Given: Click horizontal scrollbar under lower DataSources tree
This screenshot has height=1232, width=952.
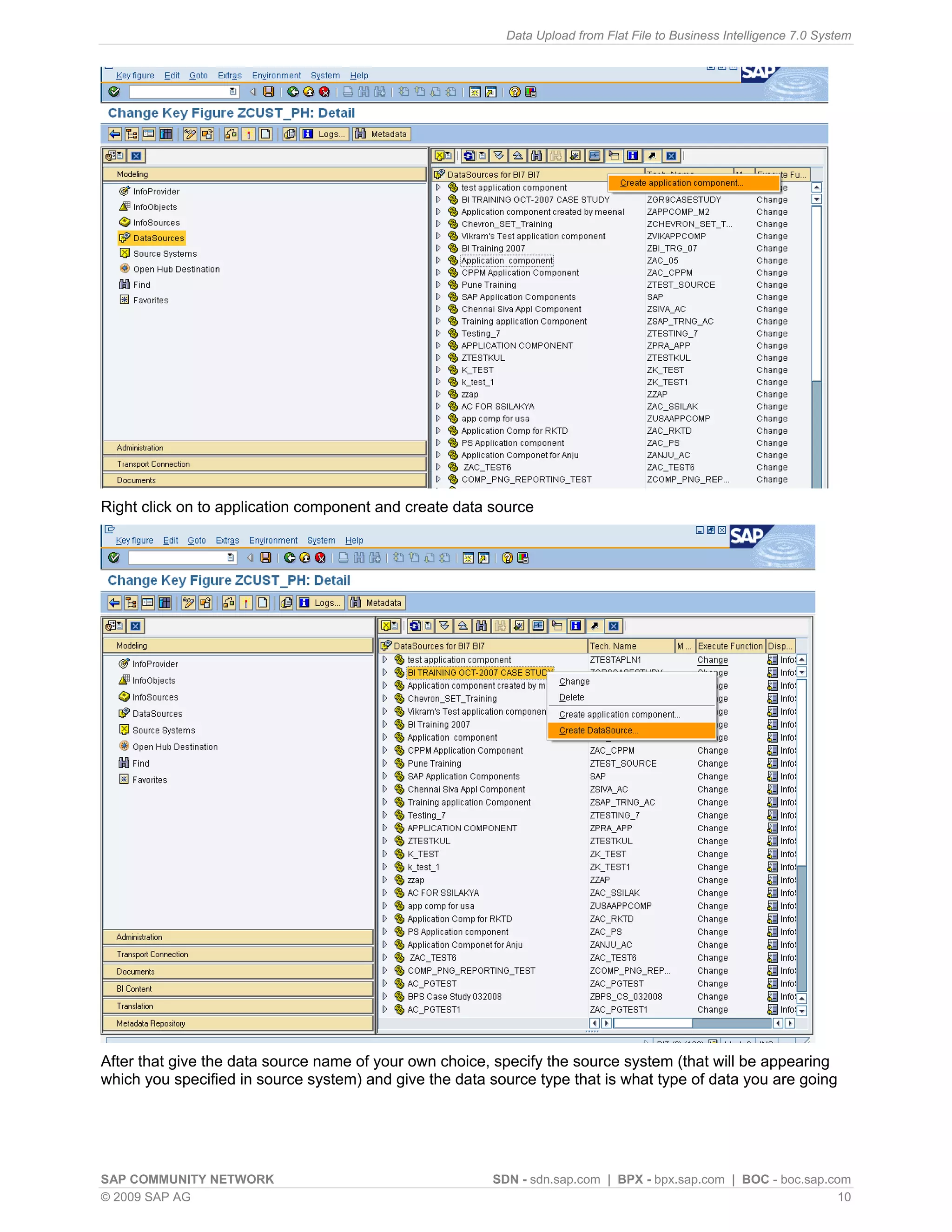Looking at the screenshot, I should pyautogui.click(x=692, y=1023).
